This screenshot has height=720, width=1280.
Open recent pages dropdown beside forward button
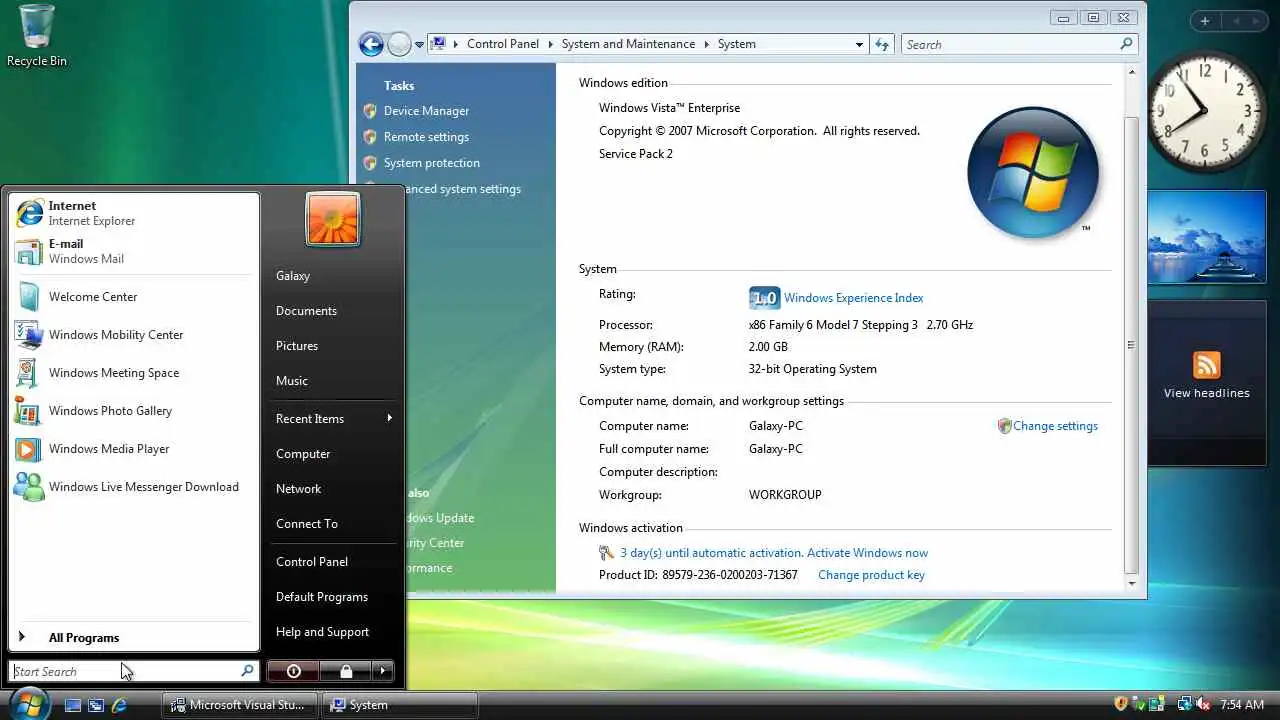click(x=420, y=45)
